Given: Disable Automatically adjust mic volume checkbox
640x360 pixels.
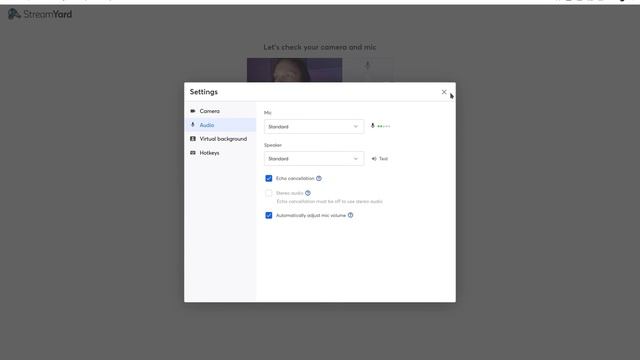Looking at the screenshot, I should click(269, 215).
